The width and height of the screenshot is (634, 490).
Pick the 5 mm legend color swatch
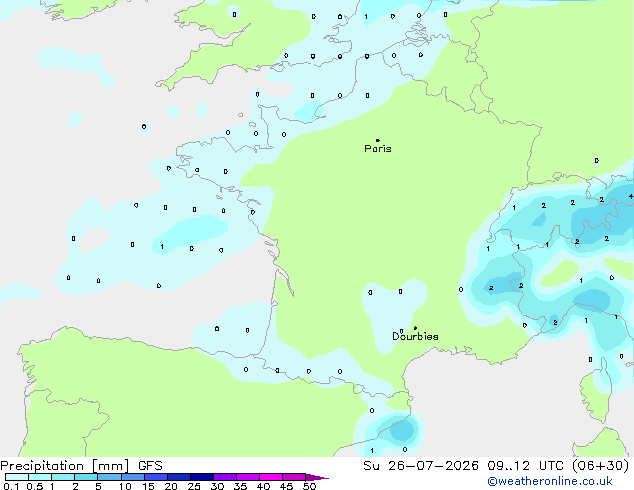(109, 477)
